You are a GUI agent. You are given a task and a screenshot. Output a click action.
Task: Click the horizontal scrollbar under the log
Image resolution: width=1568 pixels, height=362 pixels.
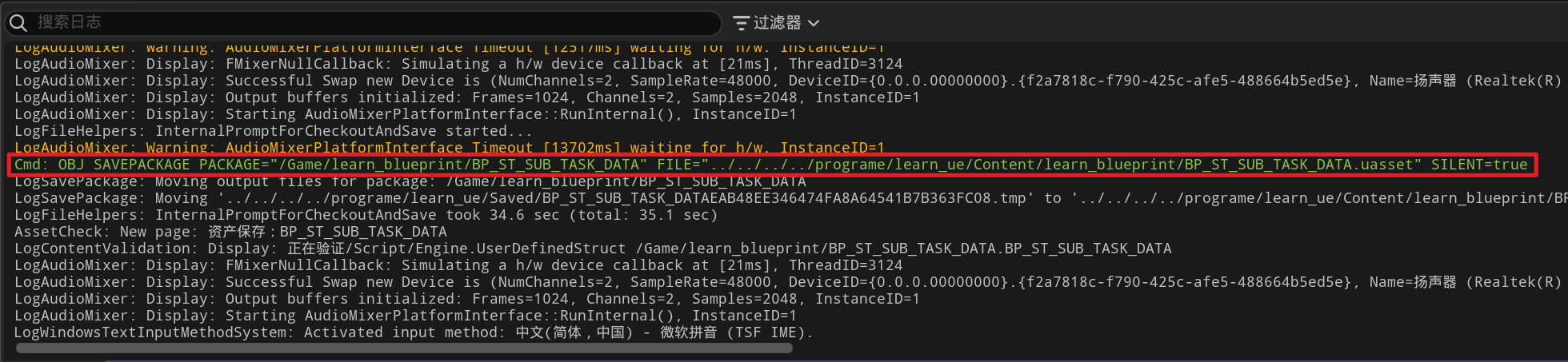coord(404,348)
